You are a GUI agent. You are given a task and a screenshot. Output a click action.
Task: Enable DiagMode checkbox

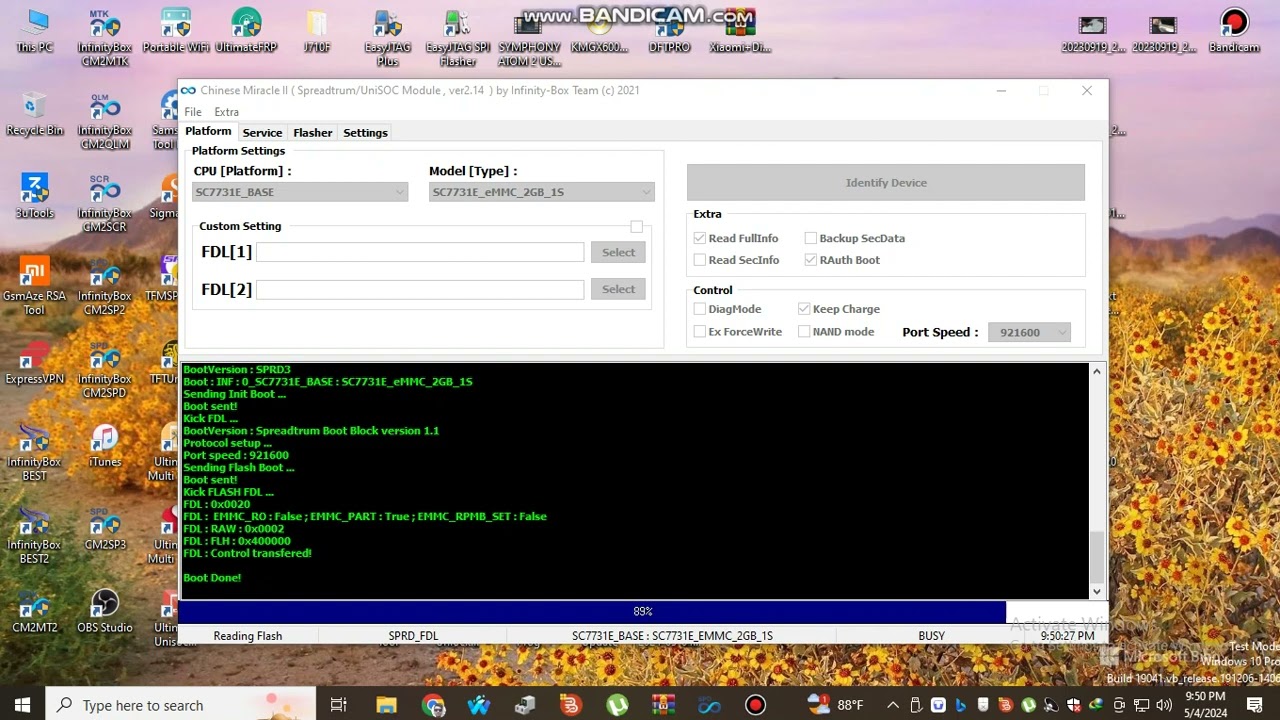point(700,309)
